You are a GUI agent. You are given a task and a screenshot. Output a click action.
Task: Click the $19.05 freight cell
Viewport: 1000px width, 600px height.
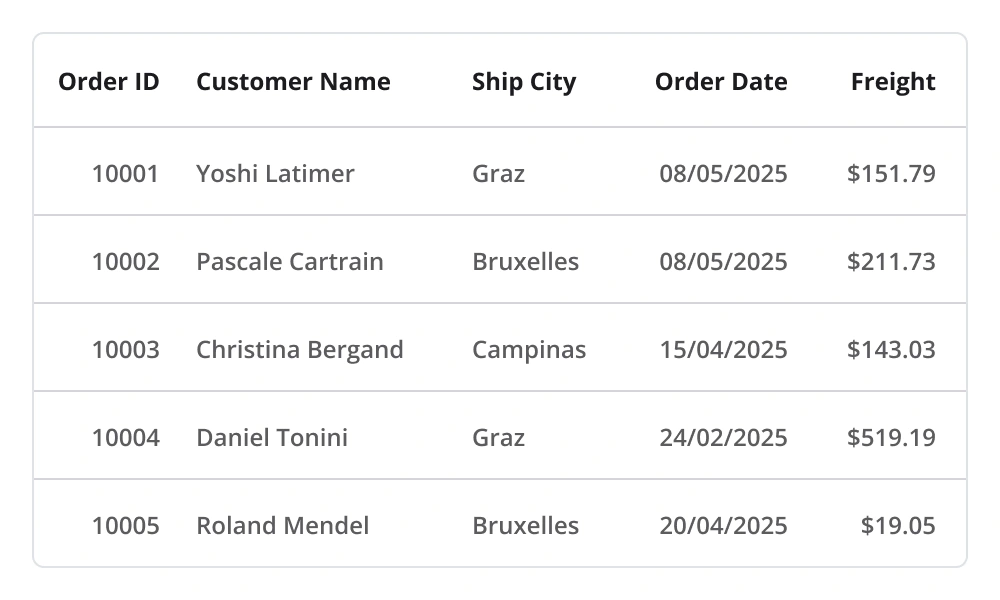pos(898,526)
